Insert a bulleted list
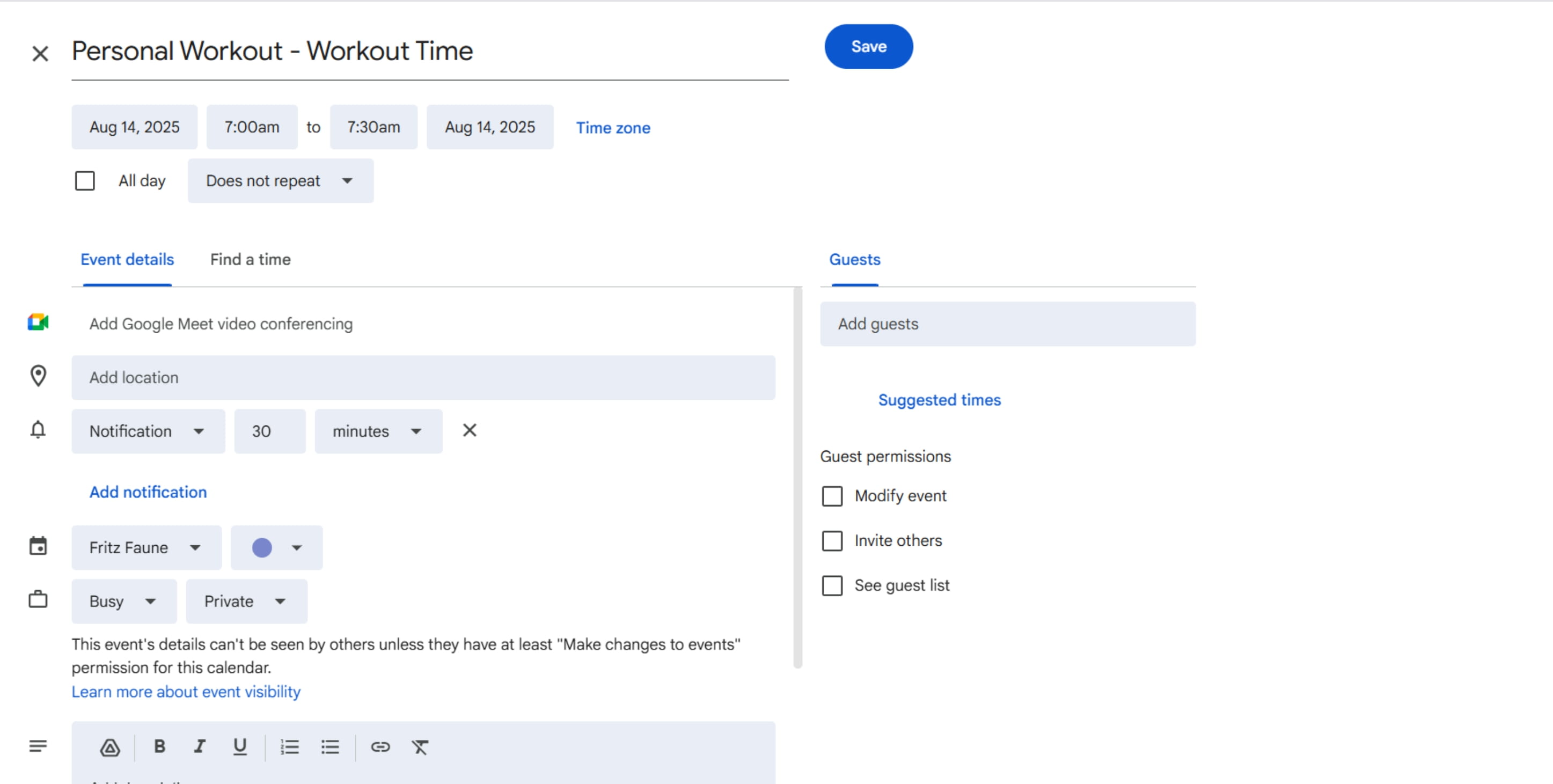The image size is (1553, 784). coord(330,747)
